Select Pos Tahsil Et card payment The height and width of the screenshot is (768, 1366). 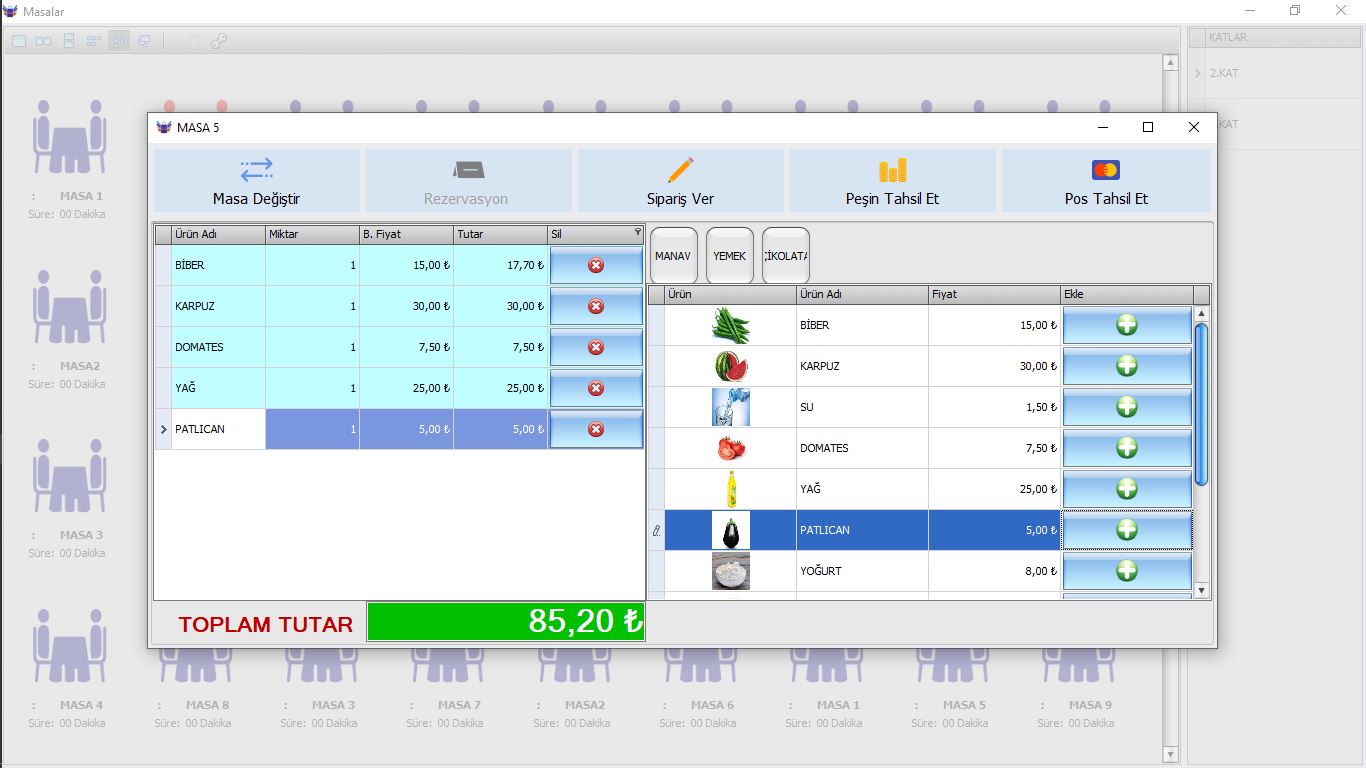pos(1105,181)
